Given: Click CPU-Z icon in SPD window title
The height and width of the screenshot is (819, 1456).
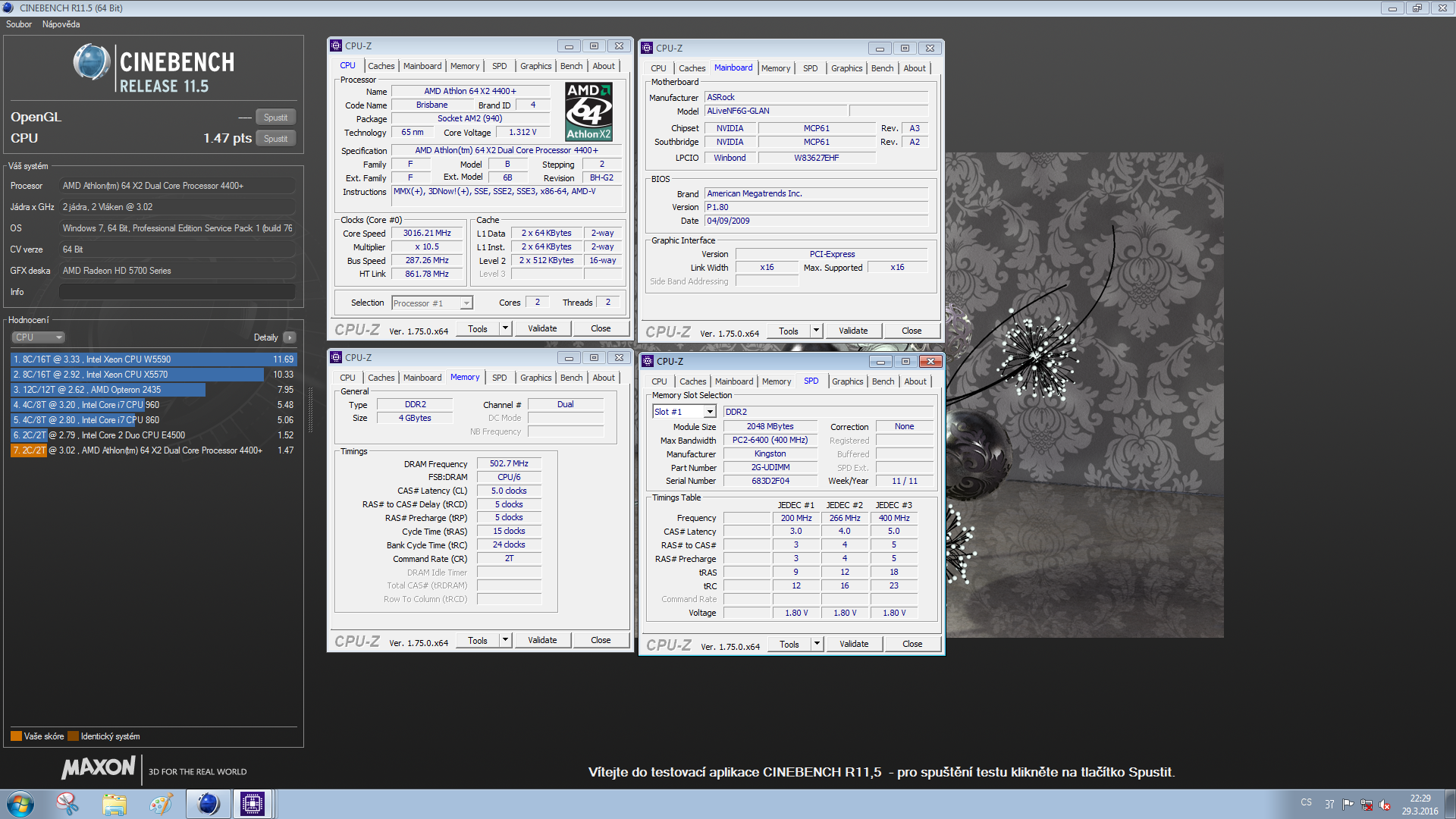Looking at the screenshot, I should [648, 361].
